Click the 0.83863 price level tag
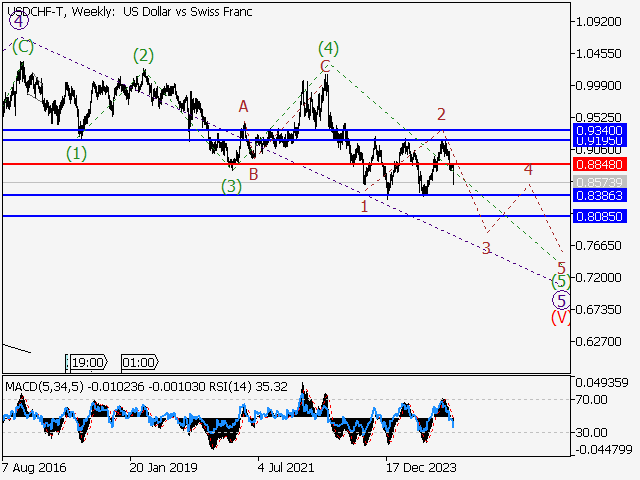 [600, 195]
